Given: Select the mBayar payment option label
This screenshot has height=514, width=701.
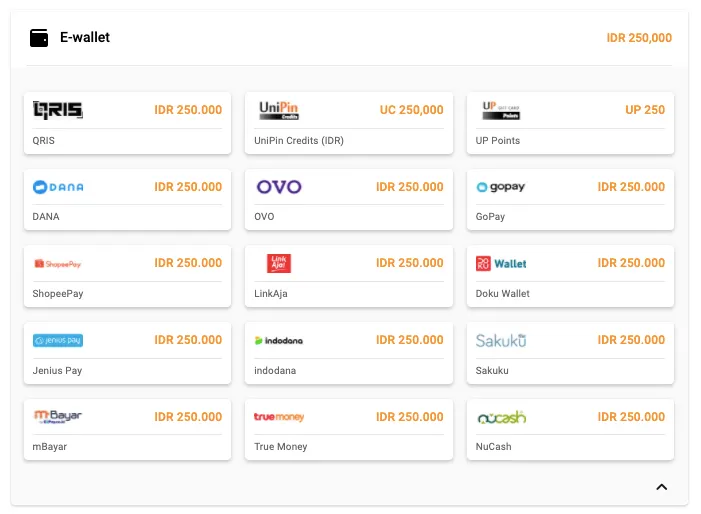Looking at the screenshot, I should pos(50,447).
